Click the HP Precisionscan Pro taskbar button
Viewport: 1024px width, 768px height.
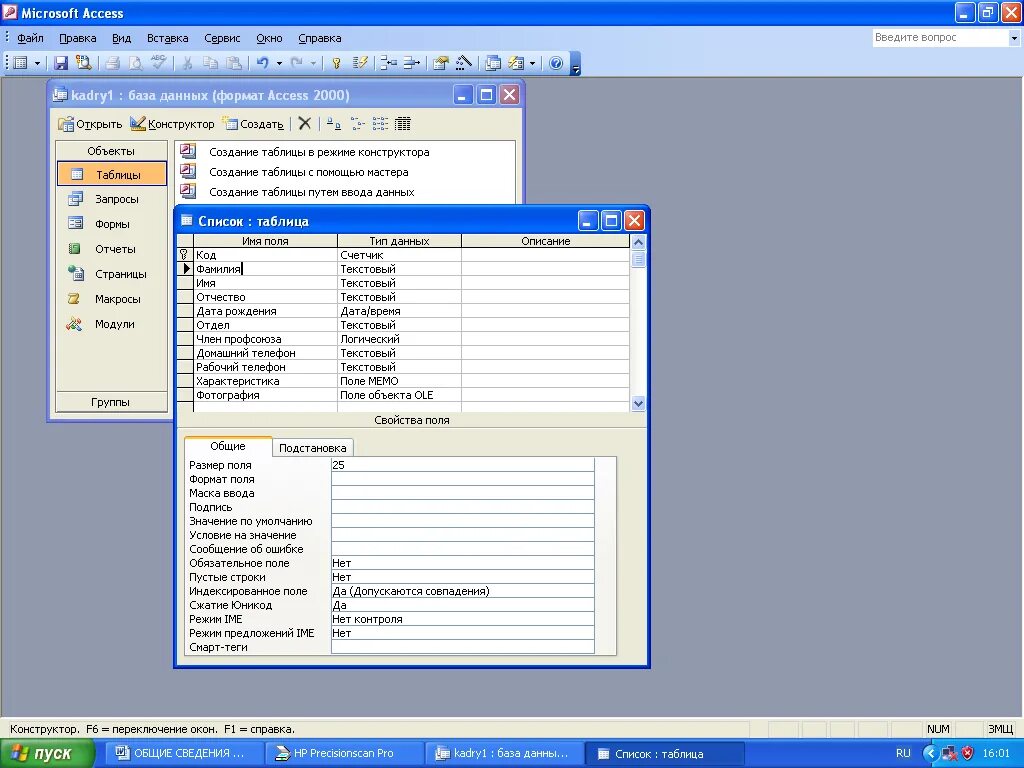pos(344,753)
